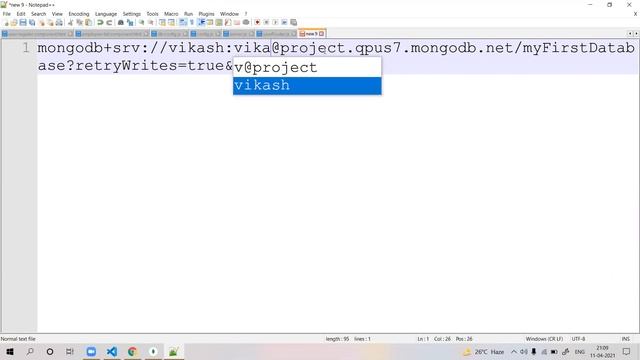Save the current document from toolbar
Viewport: 640px width, 360px height.
pos(23,22)
